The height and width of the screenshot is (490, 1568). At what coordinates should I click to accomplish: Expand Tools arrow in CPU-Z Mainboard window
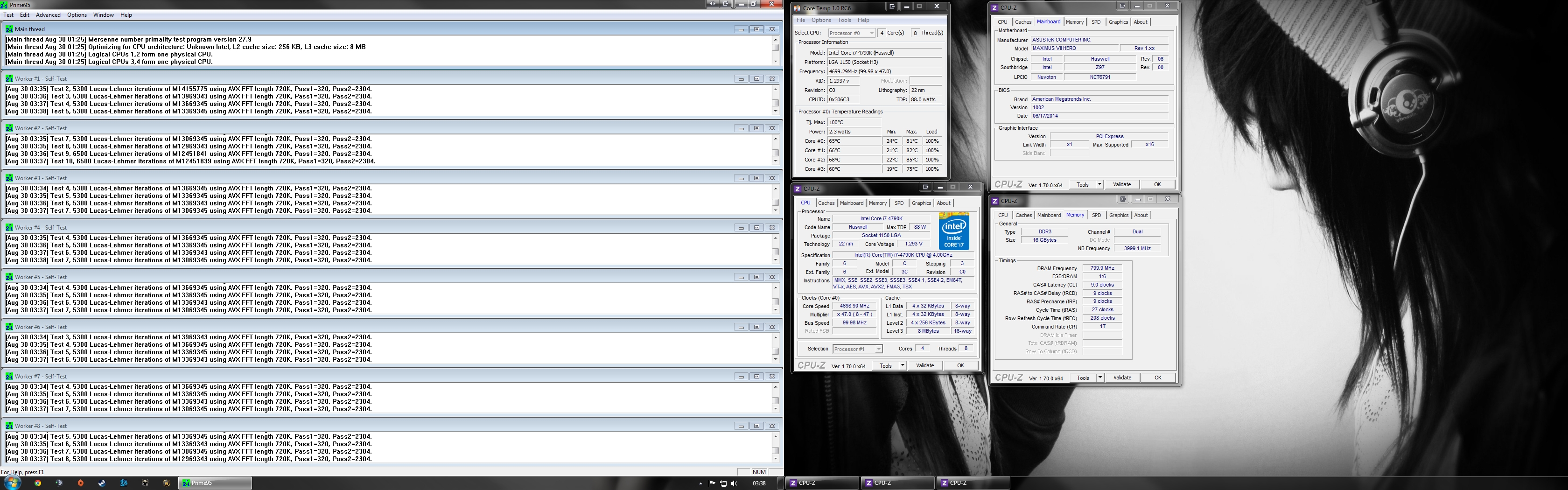coord(1099,184)
